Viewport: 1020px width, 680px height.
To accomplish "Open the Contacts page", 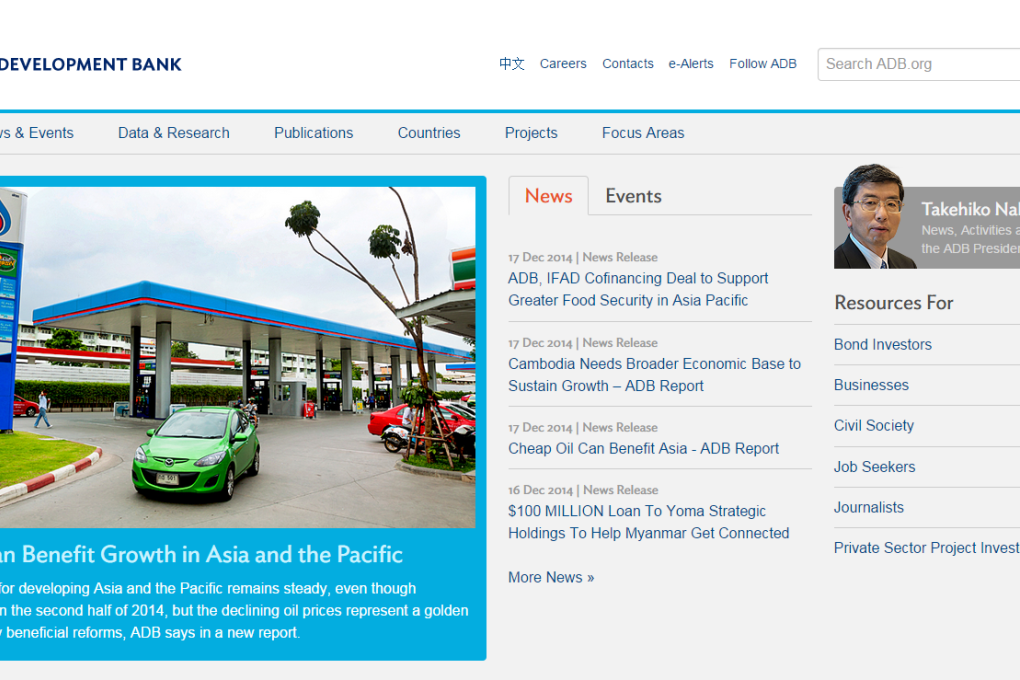I will coord(628,63).
